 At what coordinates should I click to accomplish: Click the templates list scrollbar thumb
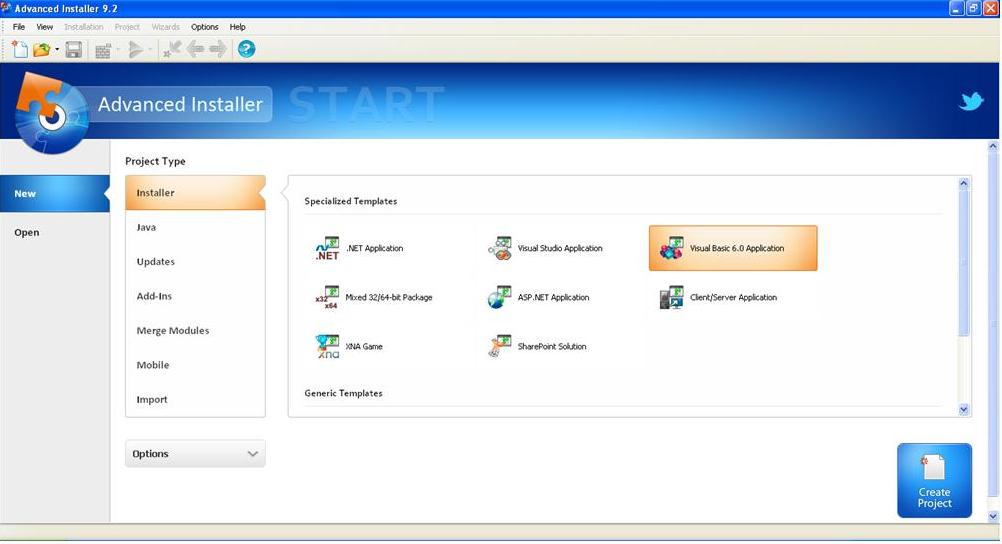964,262
